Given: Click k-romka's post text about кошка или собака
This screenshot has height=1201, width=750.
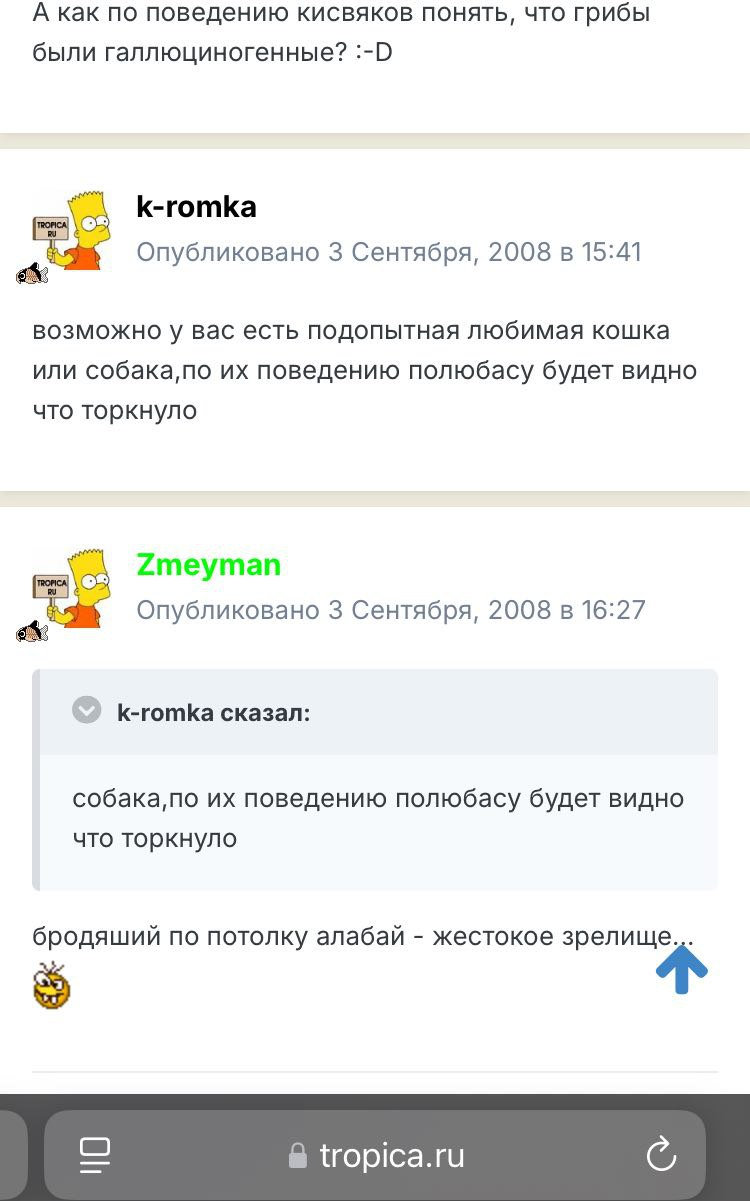Looking at the screenshot, I should (x=364, y=370).
